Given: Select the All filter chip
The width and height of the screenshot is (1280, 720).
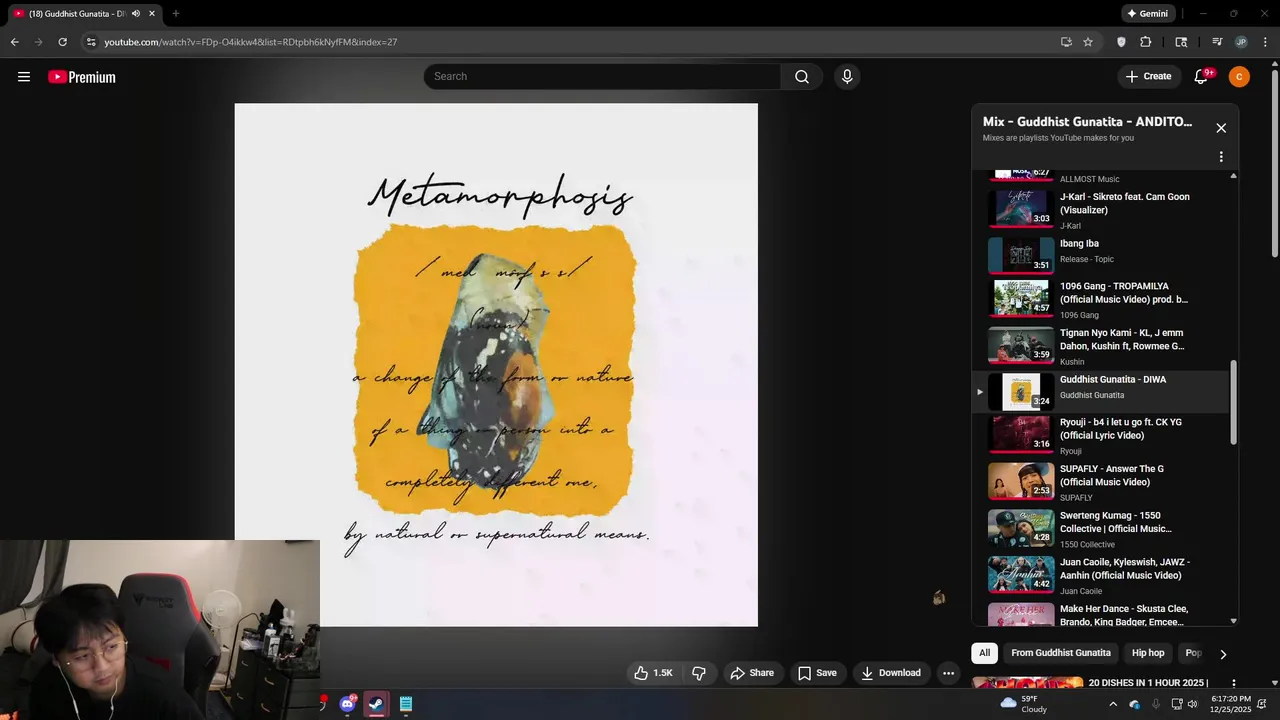Looking at the screenshot, I should point(984,653).
